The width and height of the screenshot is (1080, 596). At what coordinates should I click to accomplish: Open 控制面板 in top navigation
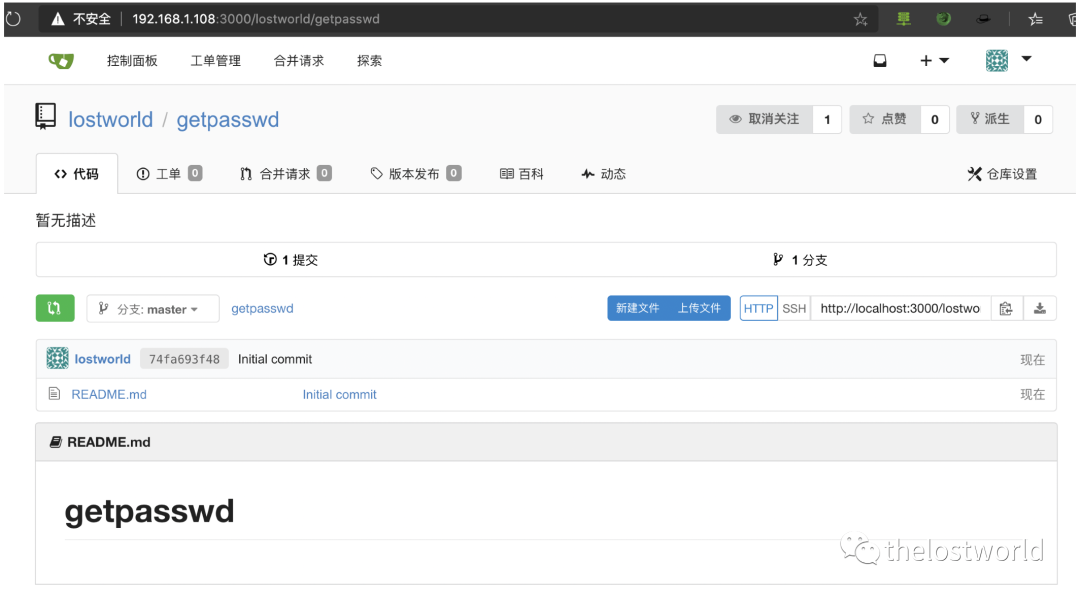[x=132, y=61]
